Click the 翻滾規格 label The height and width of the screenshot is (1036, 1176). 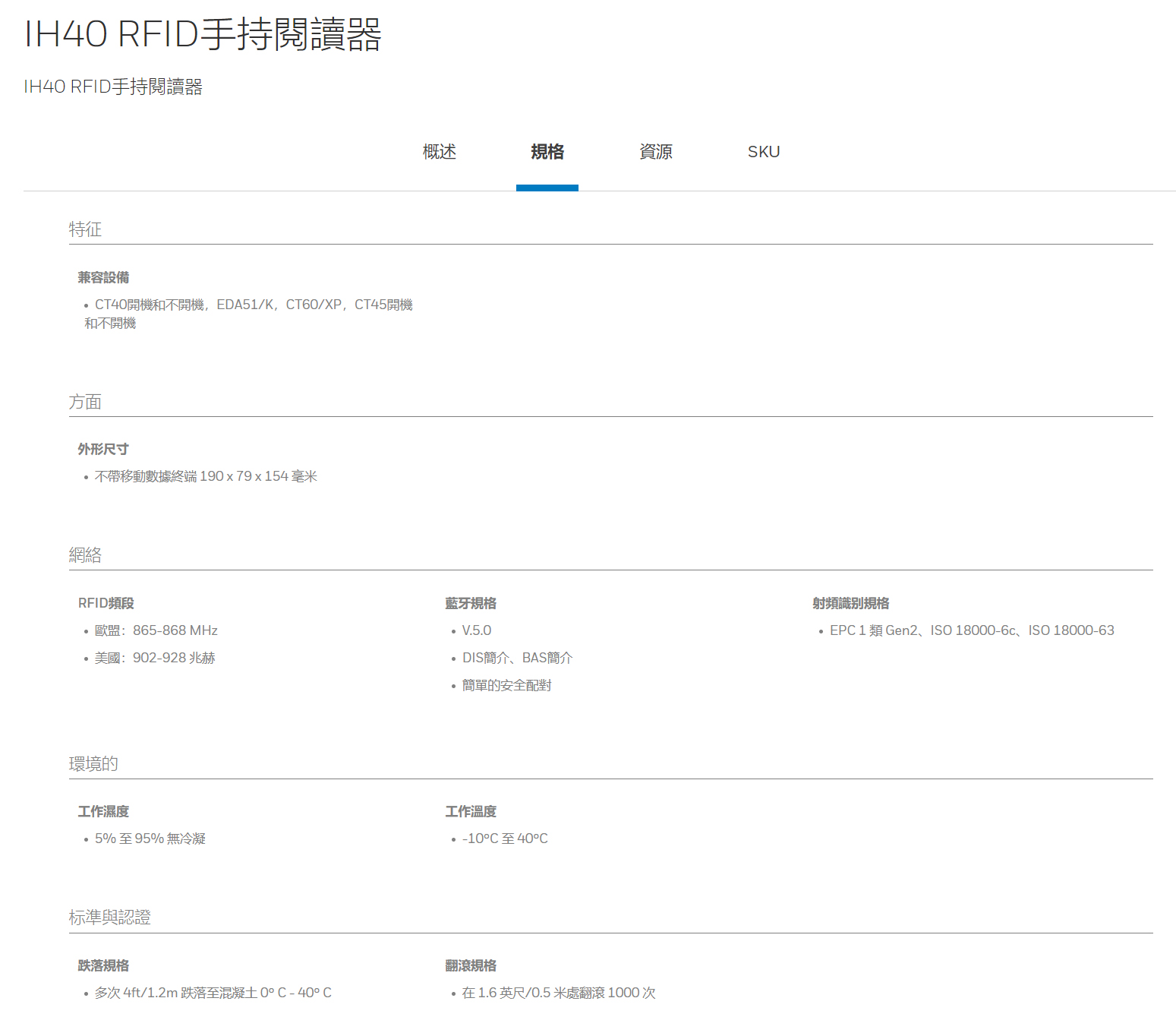pos(471,965)
